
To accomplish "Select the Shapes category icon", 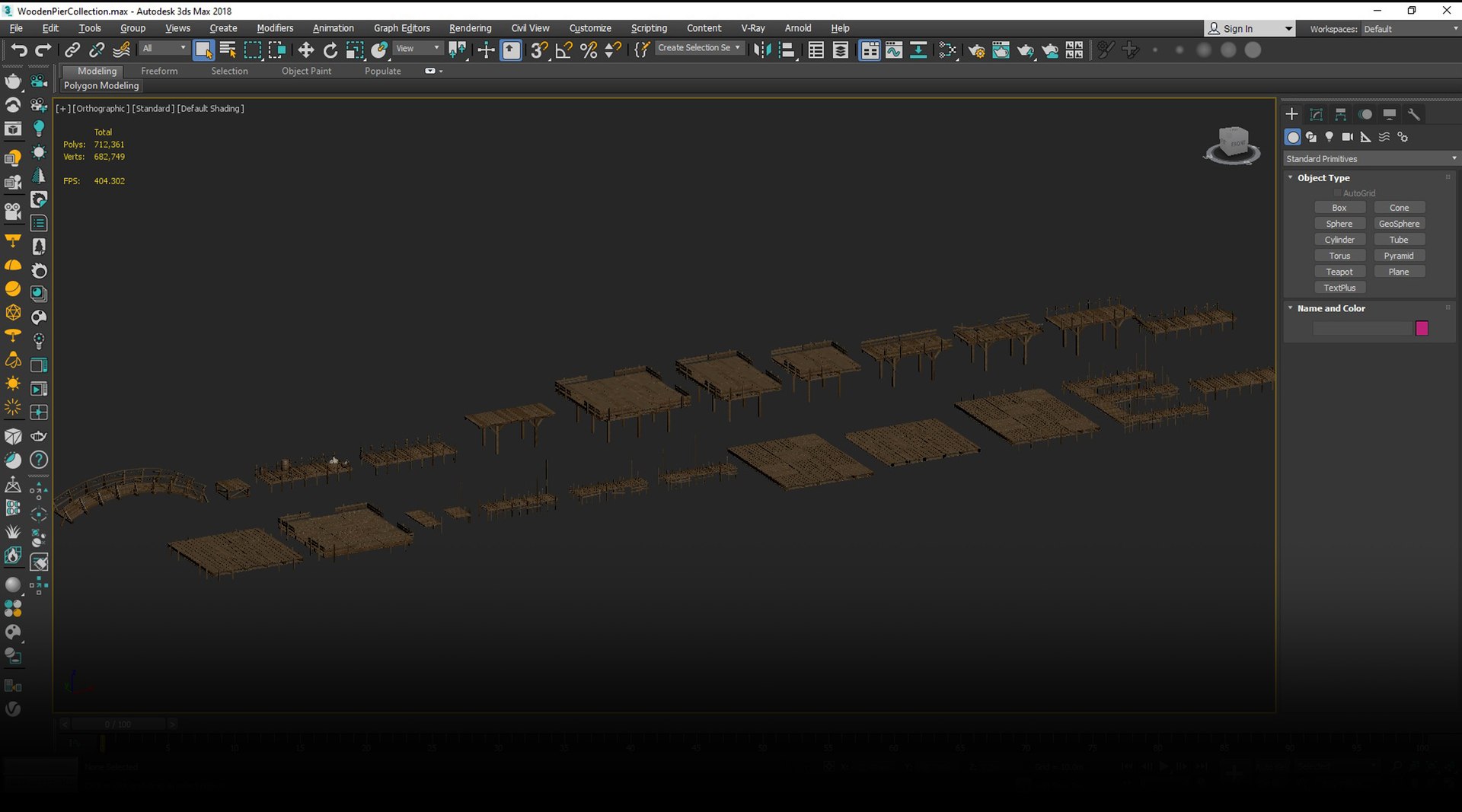I will pos(1310,137).
